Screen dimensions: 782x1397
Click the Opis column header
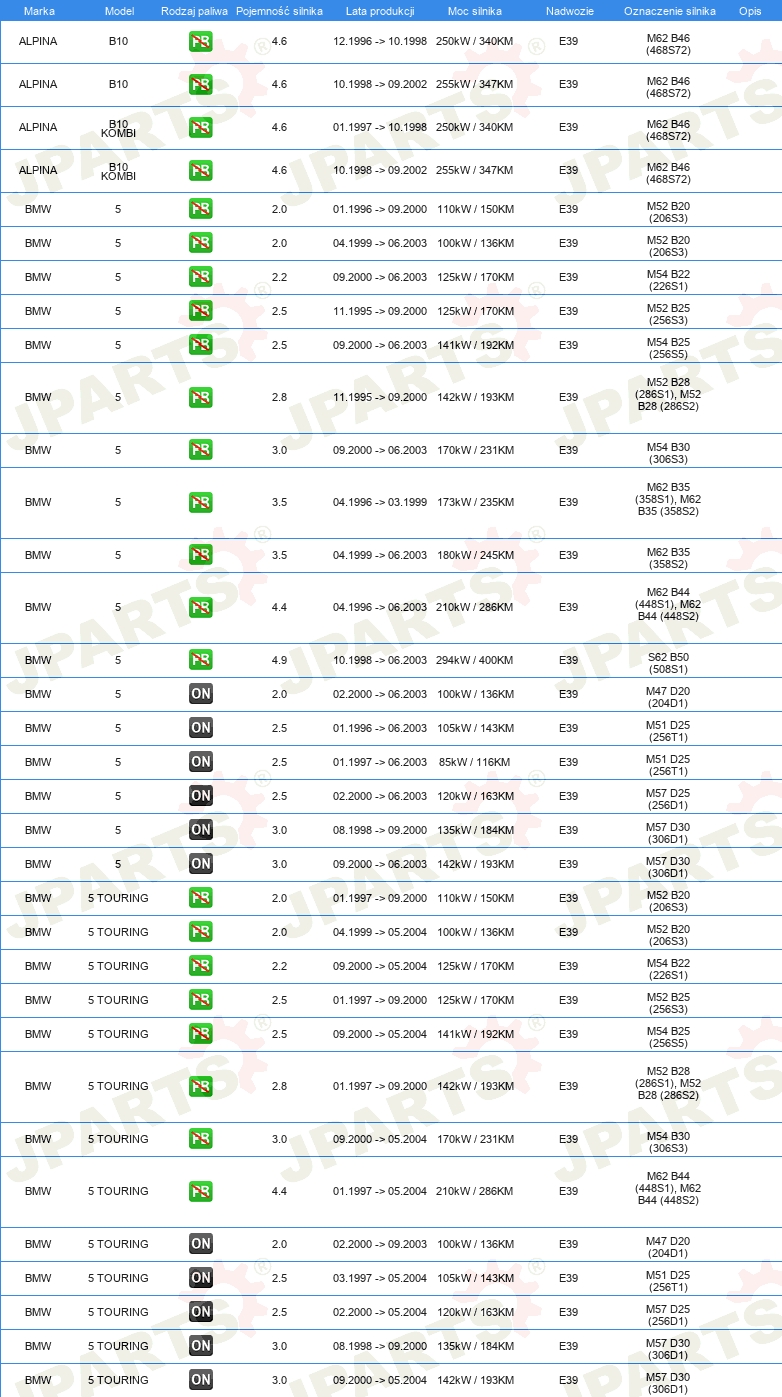point(750,11)
